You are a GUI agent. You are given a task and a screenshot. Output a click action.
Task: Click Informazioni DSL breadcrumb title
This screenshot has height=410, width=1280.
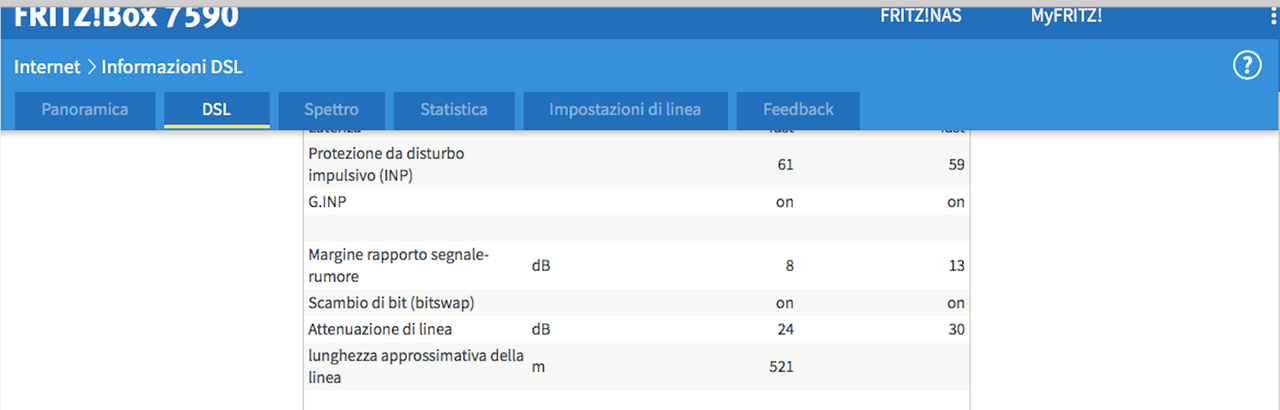pos(171,68)
